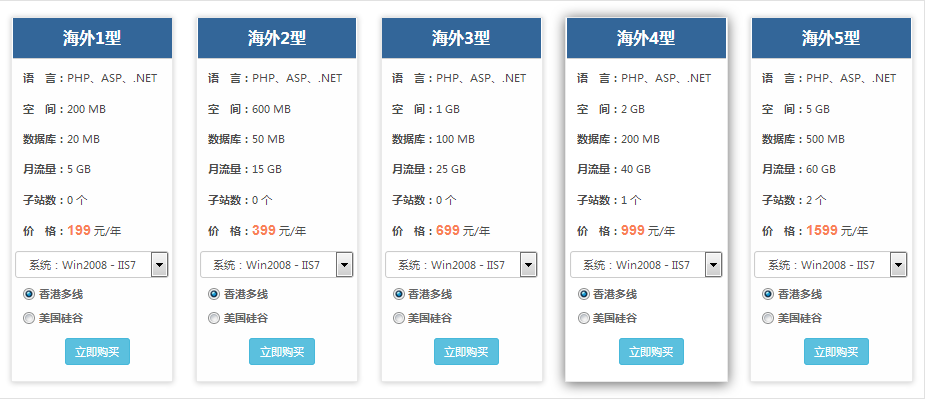Click the 60 GB monthly traffic value
The width and height of the screenshot is (927, 400).
point(821,170)
